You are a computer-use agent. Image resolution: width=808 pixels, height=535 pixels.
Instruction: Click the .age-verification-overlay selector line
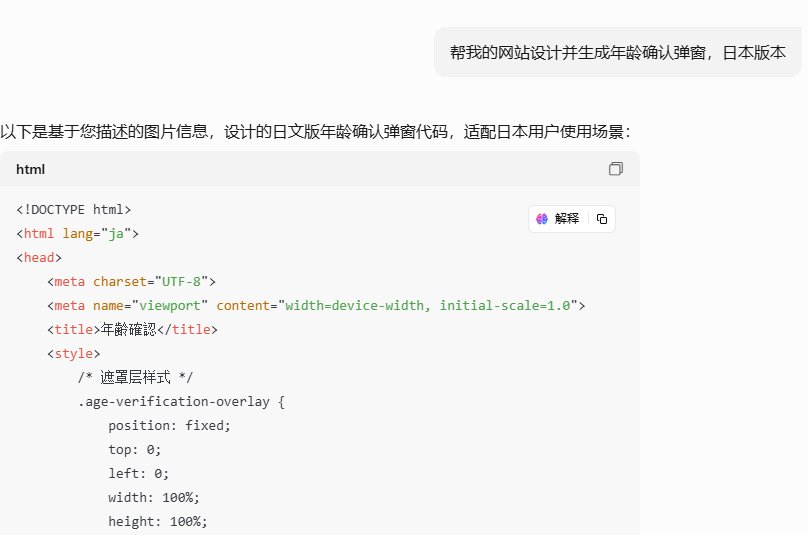point(181,402)
